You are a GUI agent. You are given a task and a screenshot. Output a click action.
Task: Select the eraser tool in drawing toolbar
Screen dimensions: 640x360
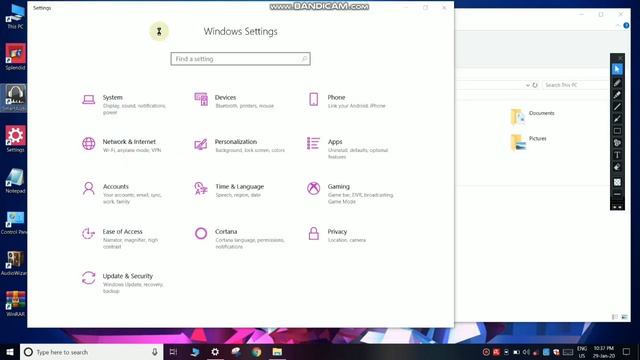pyautogui.click(x=617, y=167)
